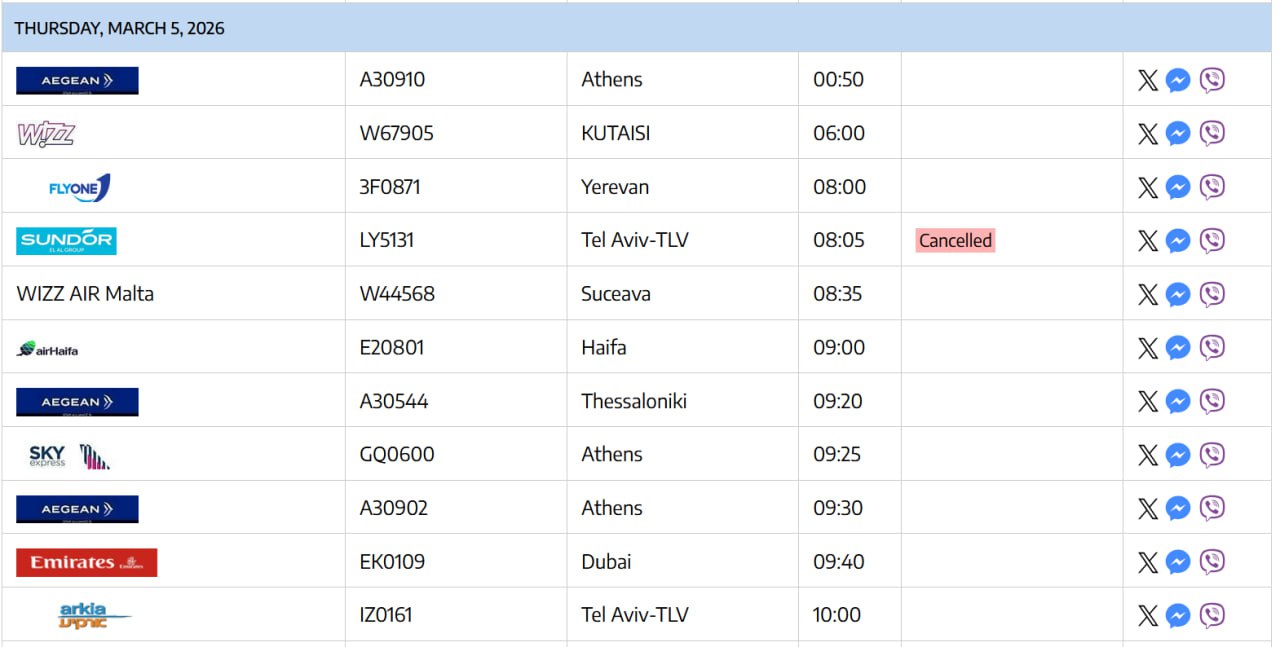Share Dubai EK0109 flight via Messenger

tap(1178, 562)
